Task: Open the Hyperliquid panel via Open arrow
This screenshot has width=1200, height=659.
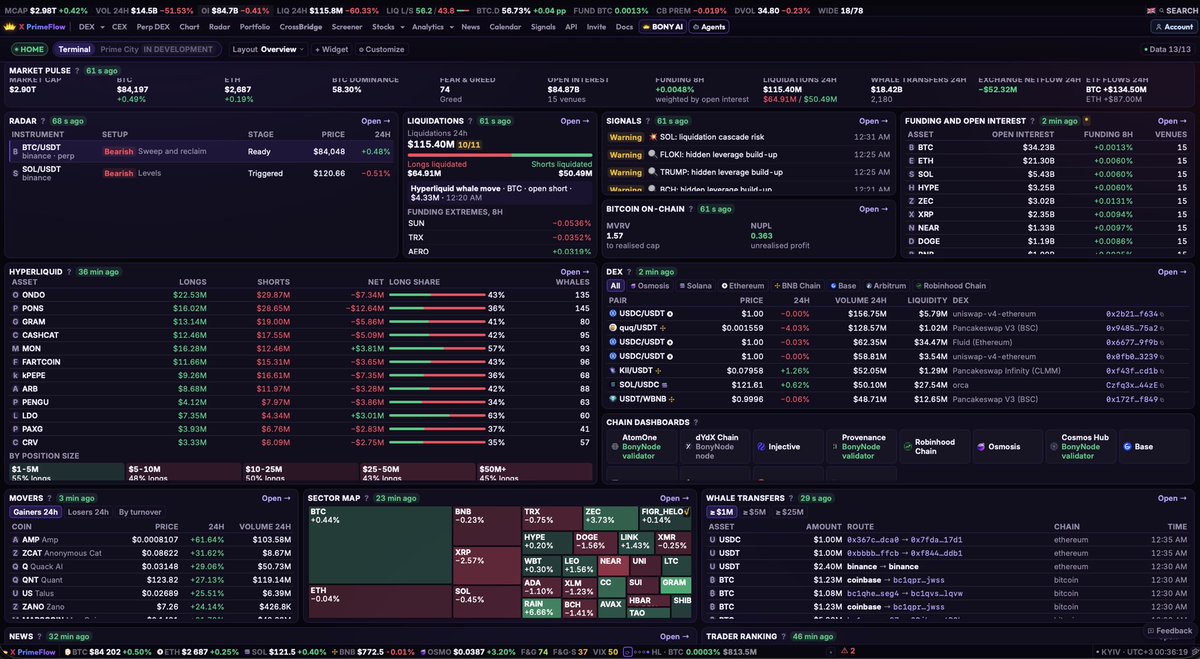Action: point(575,271)
